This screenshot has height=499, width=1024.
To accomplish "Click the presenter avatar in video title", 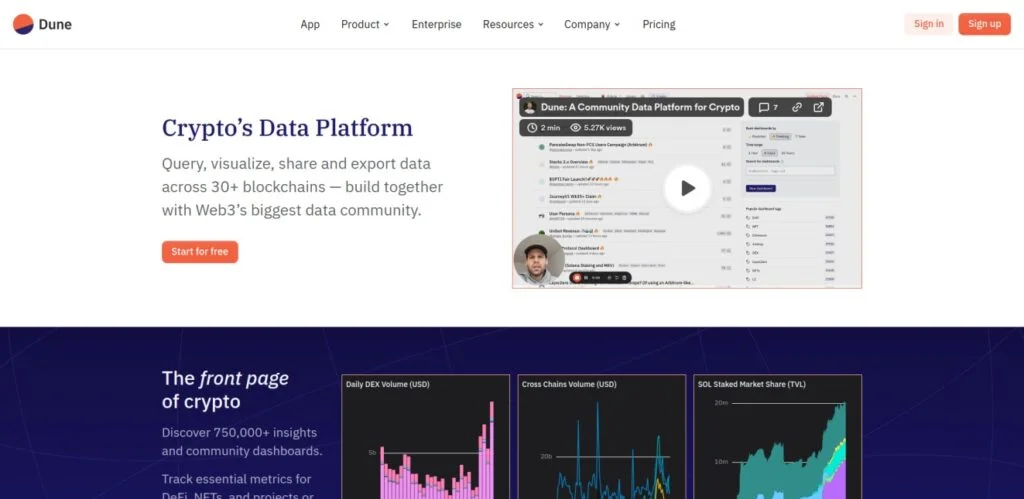I will pos(530,107).
